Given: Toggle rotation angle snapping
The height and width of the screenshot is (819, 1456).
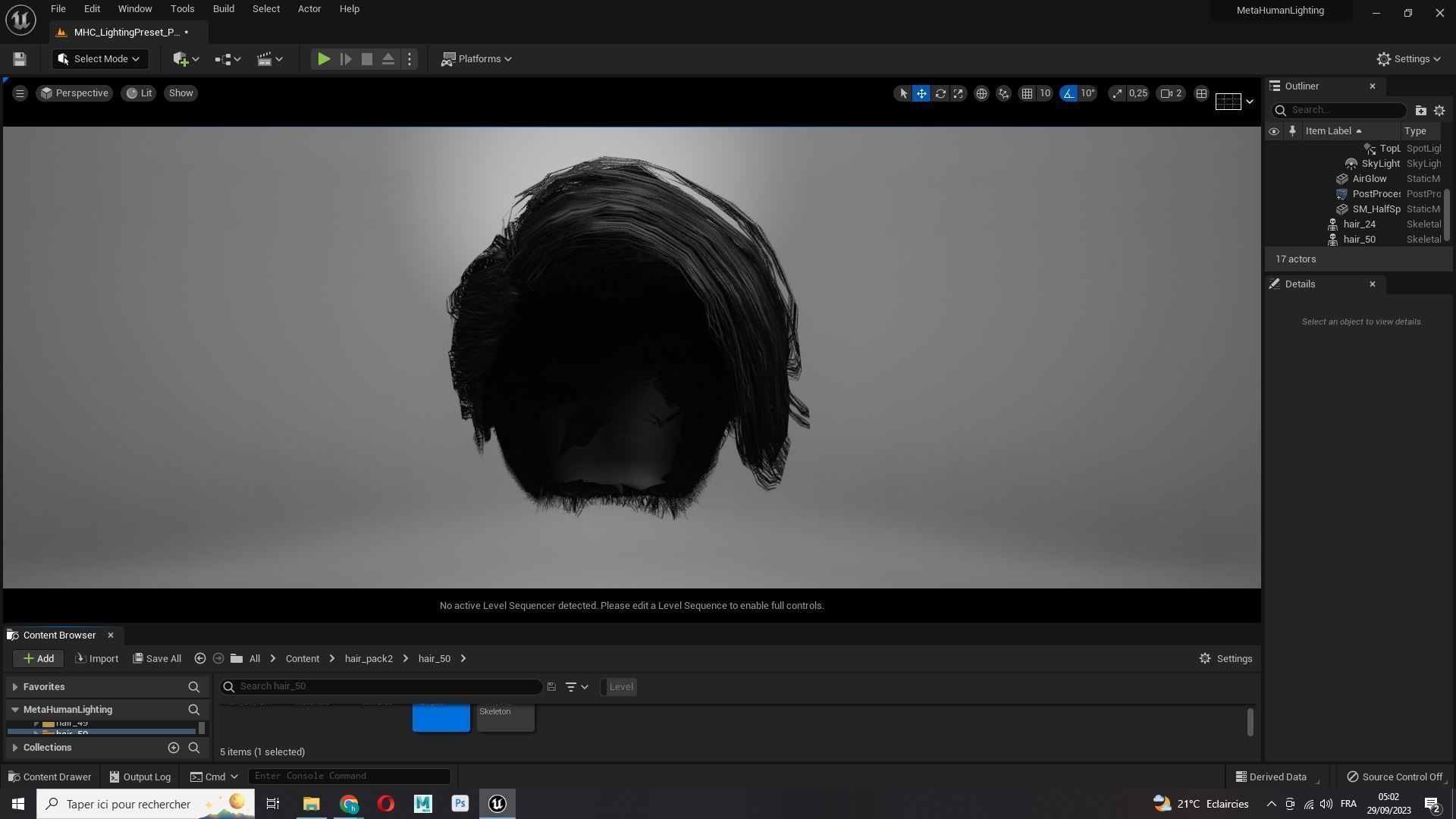Looking at the screenshot, I should [1068, 93].
